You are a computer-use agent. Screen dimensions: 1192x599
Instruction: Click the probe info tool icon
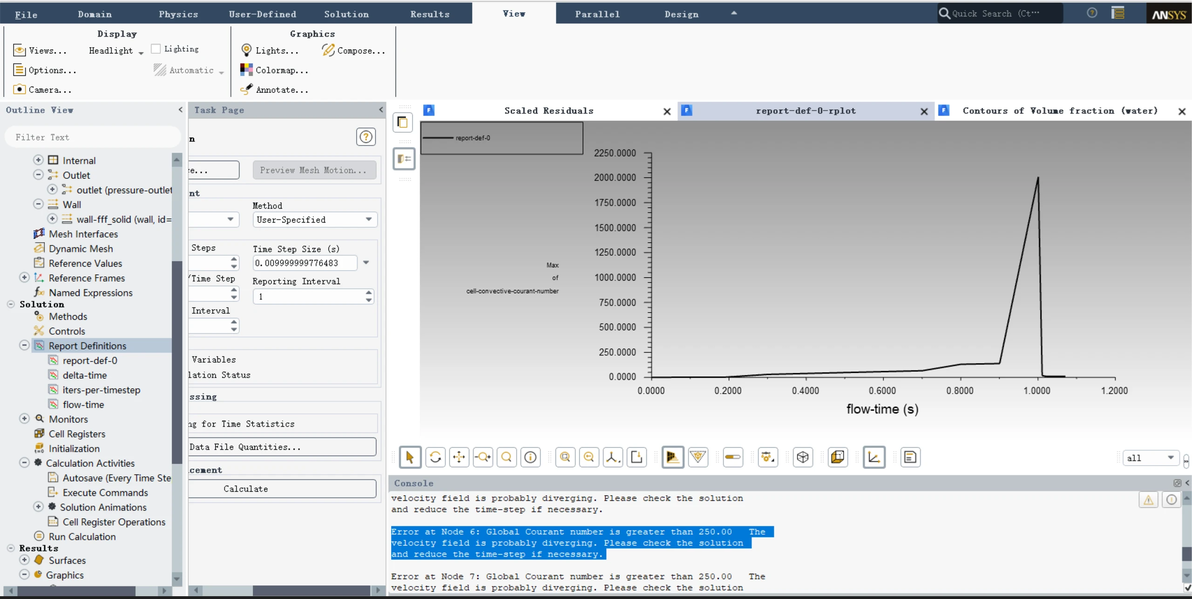531,457
